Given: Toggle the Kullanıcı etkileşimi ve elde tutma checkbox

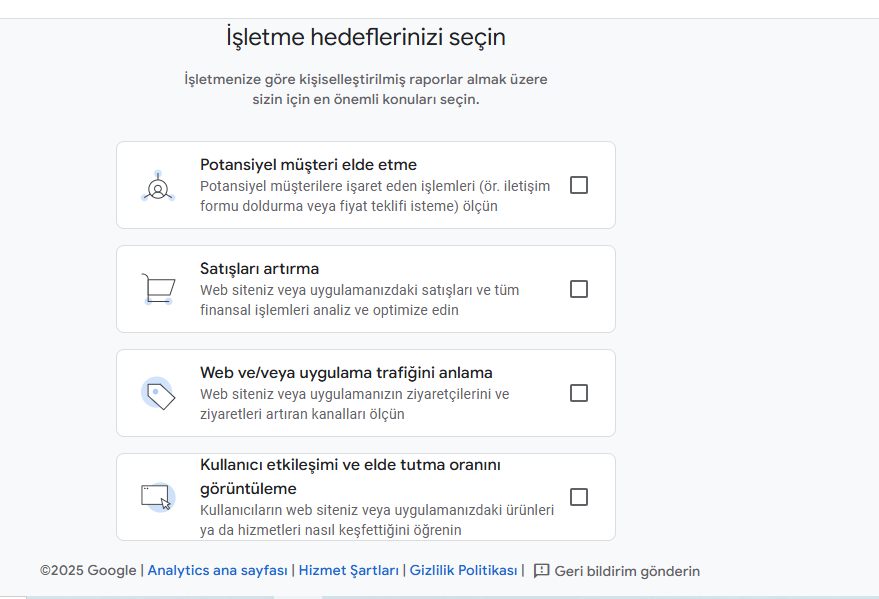Looking at the screenshot, I should [x=579, y=497].
